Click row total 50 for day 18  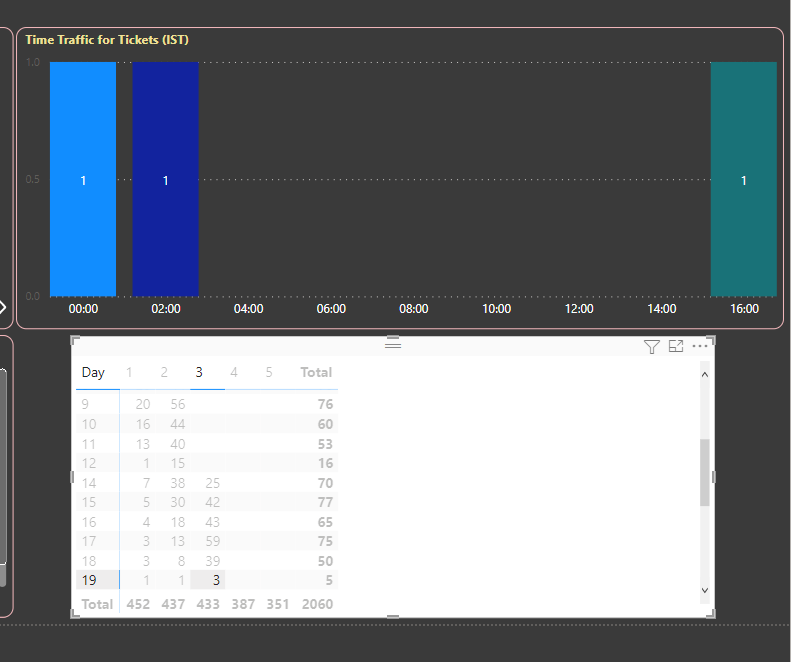tap(325, 561)
